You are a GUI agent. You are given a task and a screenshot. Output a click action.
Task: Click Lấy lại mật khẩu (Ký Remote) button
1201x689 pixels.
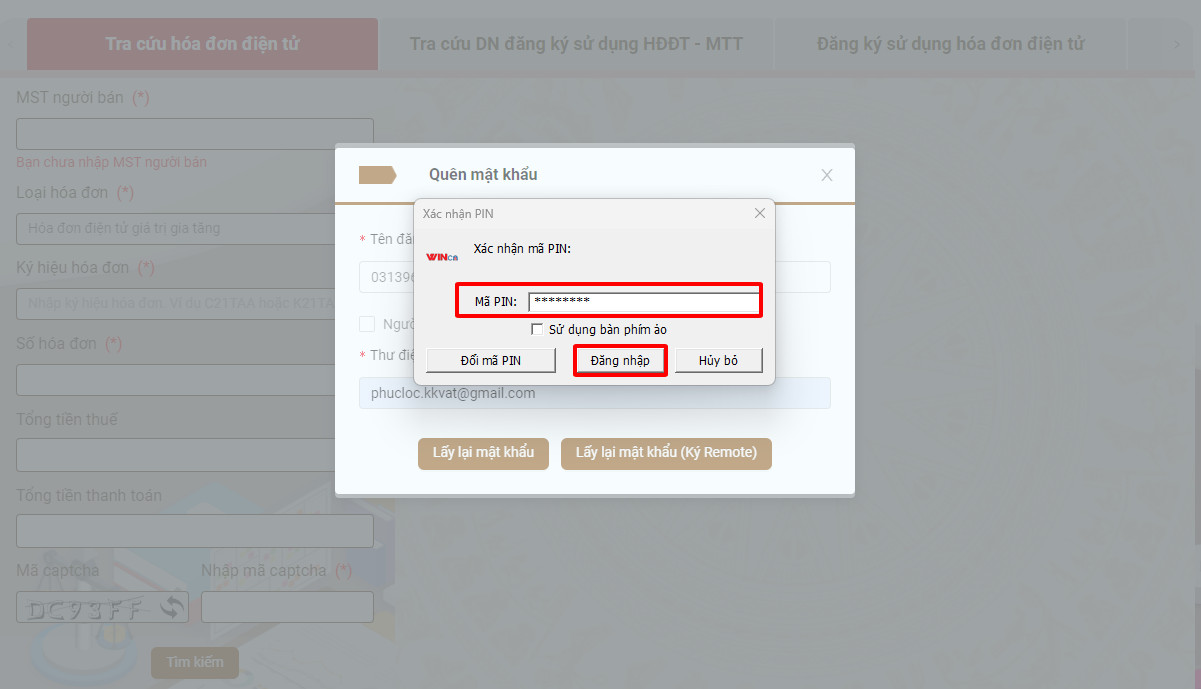click(x=666, y=453)
